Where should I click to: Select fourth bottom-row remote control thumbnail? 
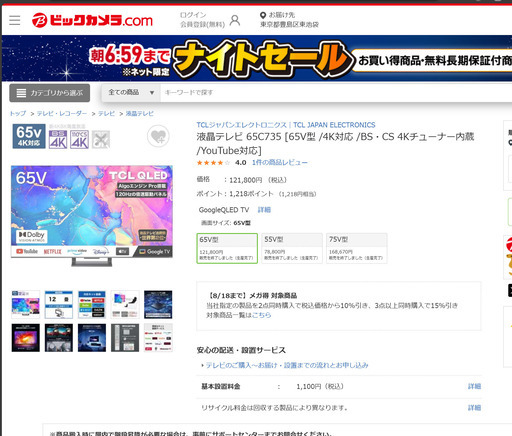pyautogui.click(x=125, y=338)
